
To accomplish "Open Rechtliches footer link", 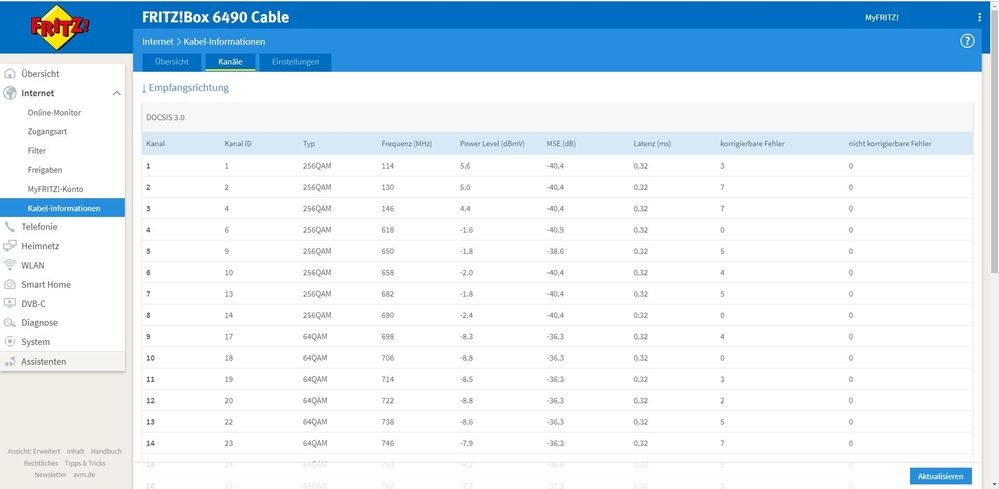I will coord(41,464).
